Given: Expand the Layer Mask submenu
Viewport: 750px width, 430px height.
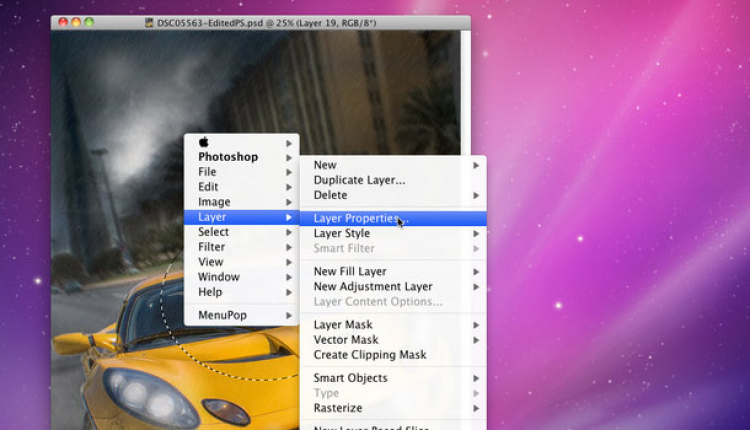Looking at the screenshot, I should (x=393, y=325).
